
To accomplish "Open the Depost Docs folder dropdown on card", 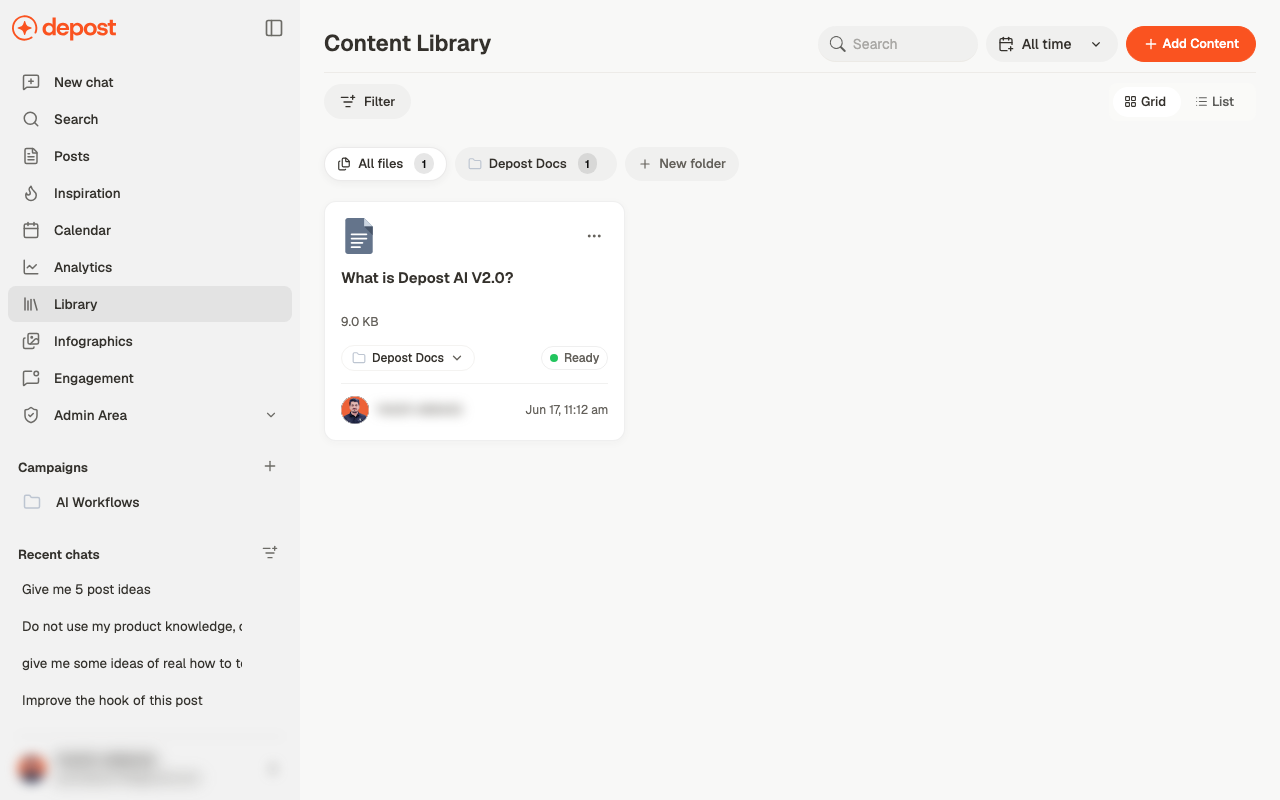I will pos(408,358).
